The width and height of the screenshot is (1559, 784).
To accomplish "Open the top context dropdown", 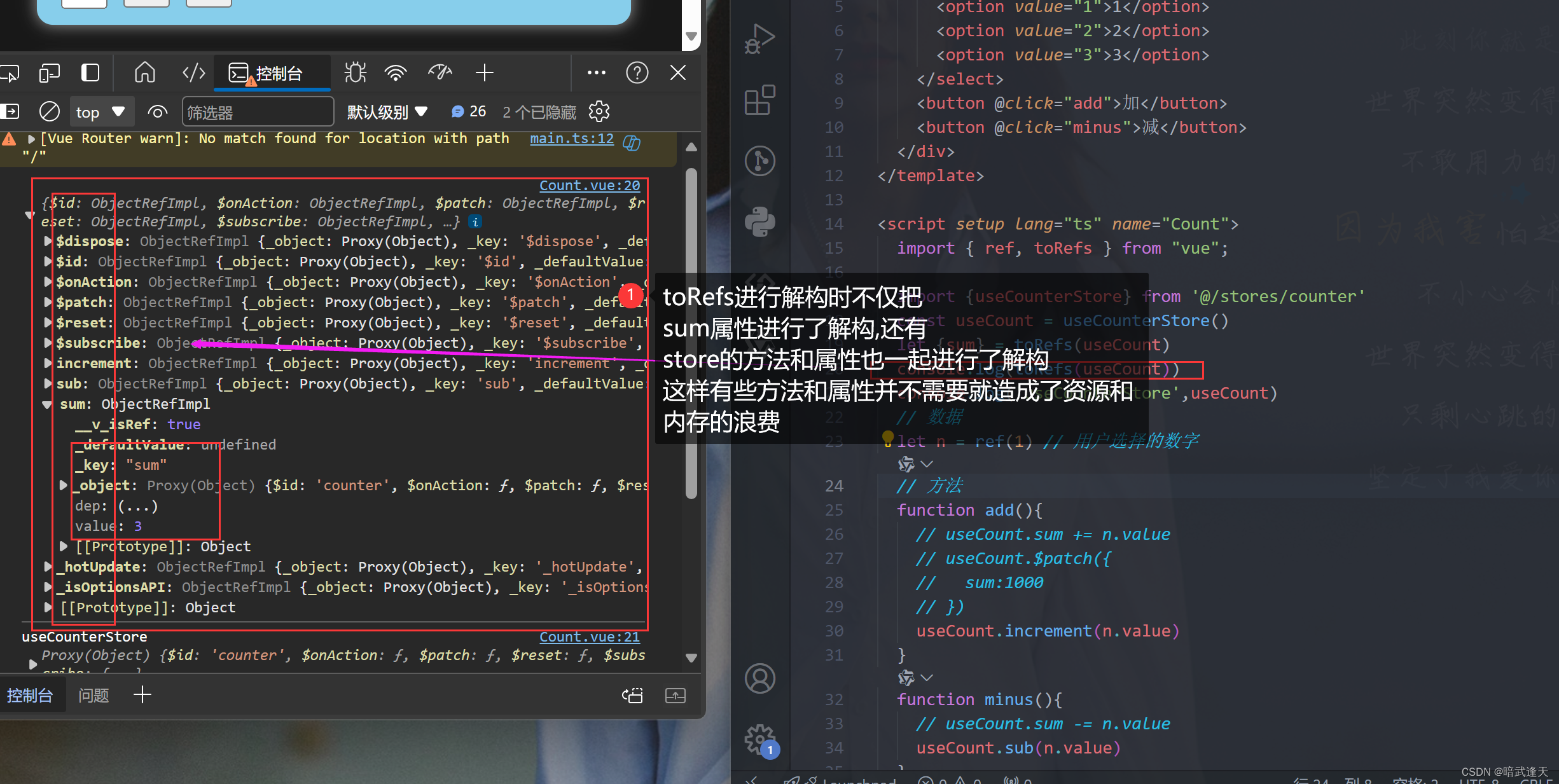I will click(100, 113).
